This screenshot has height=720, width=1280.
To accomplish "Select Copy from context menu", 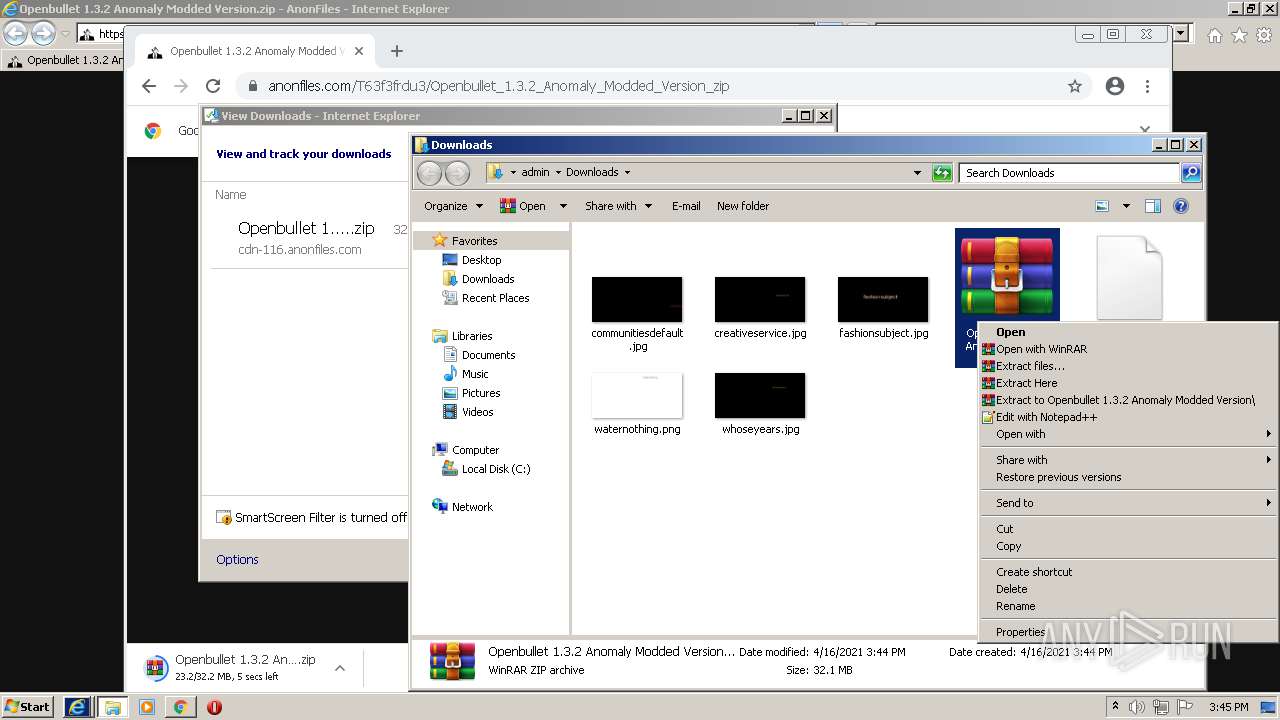I will pos(1008,546).
